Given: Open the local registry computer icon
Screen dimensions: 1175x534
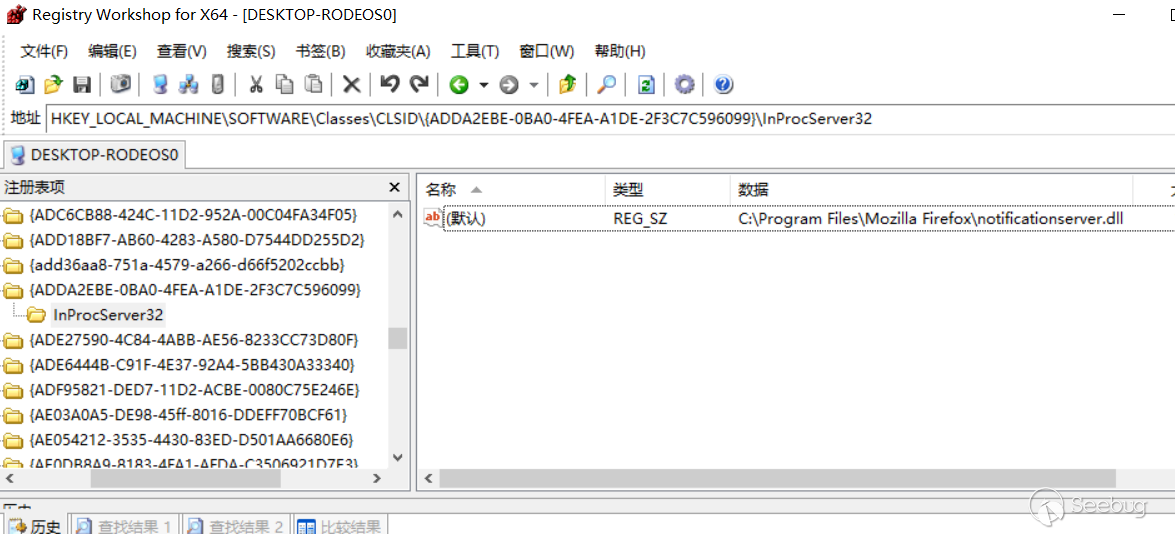Looking at the screenshot, I should point(160,85).
